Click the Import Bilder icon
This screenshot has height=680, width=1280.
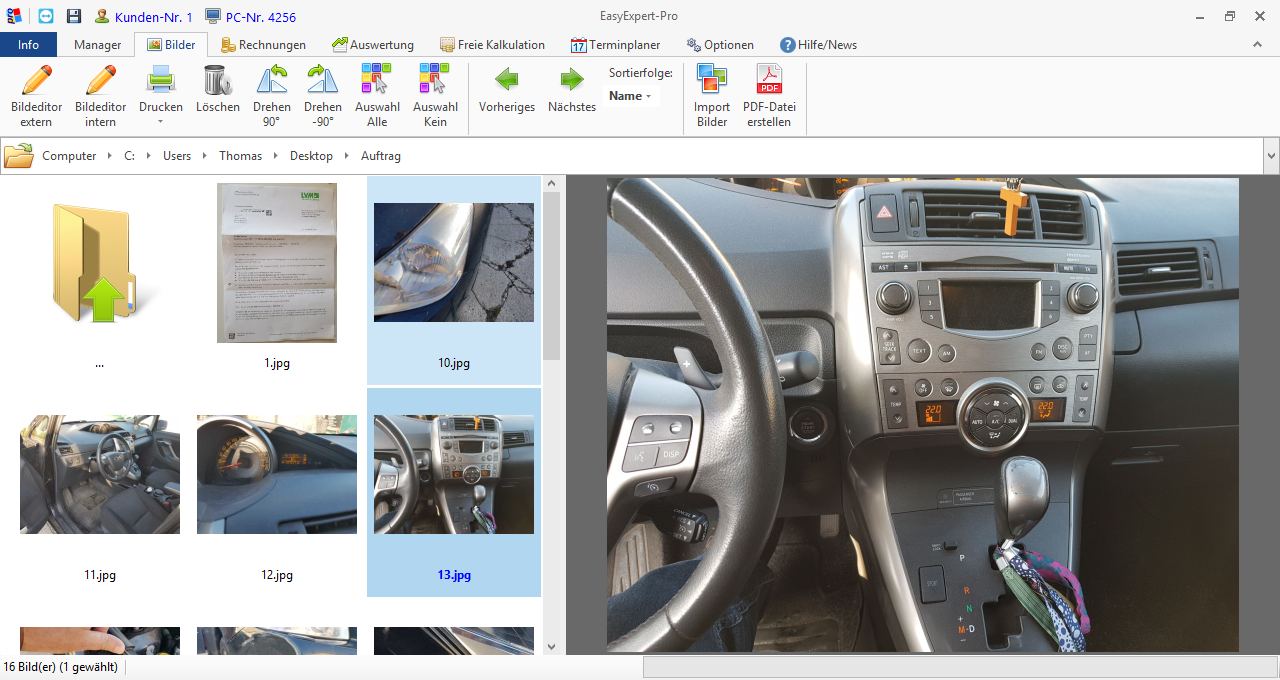(x=712, y=80)
